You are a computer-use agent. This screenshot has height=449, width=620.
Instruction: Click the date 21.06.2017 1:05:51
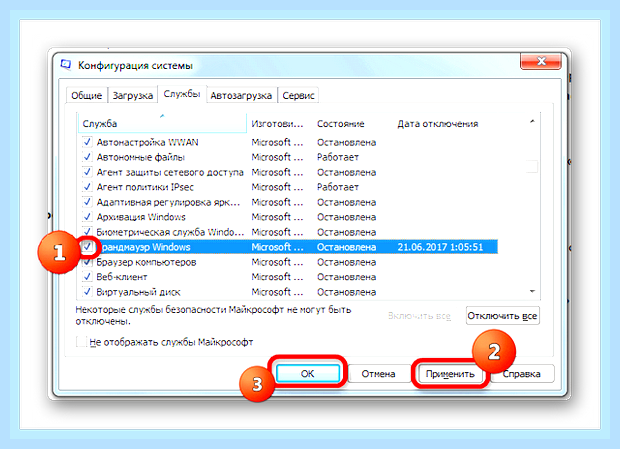440,247
